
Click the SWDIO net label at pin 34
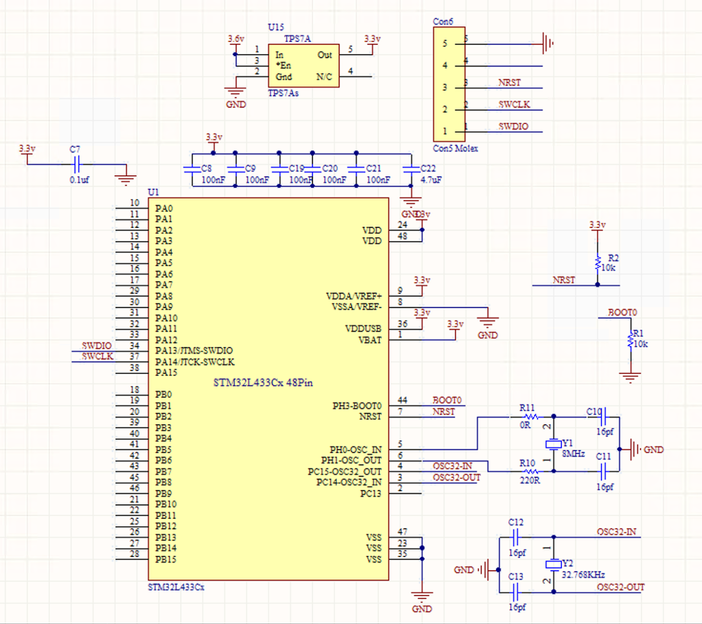(97, 346)
